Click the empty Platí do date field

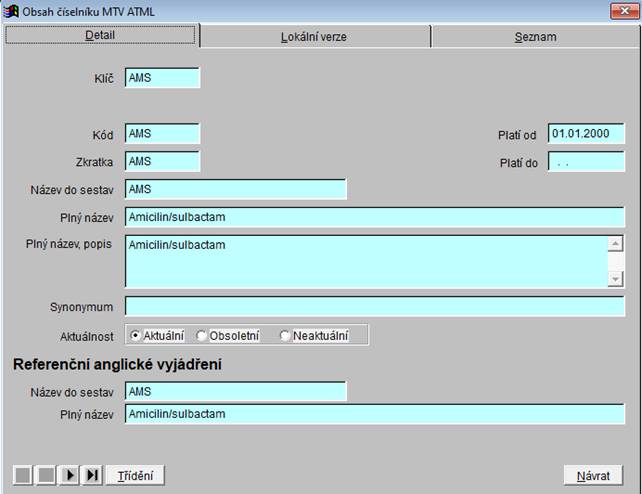(586, 162)
